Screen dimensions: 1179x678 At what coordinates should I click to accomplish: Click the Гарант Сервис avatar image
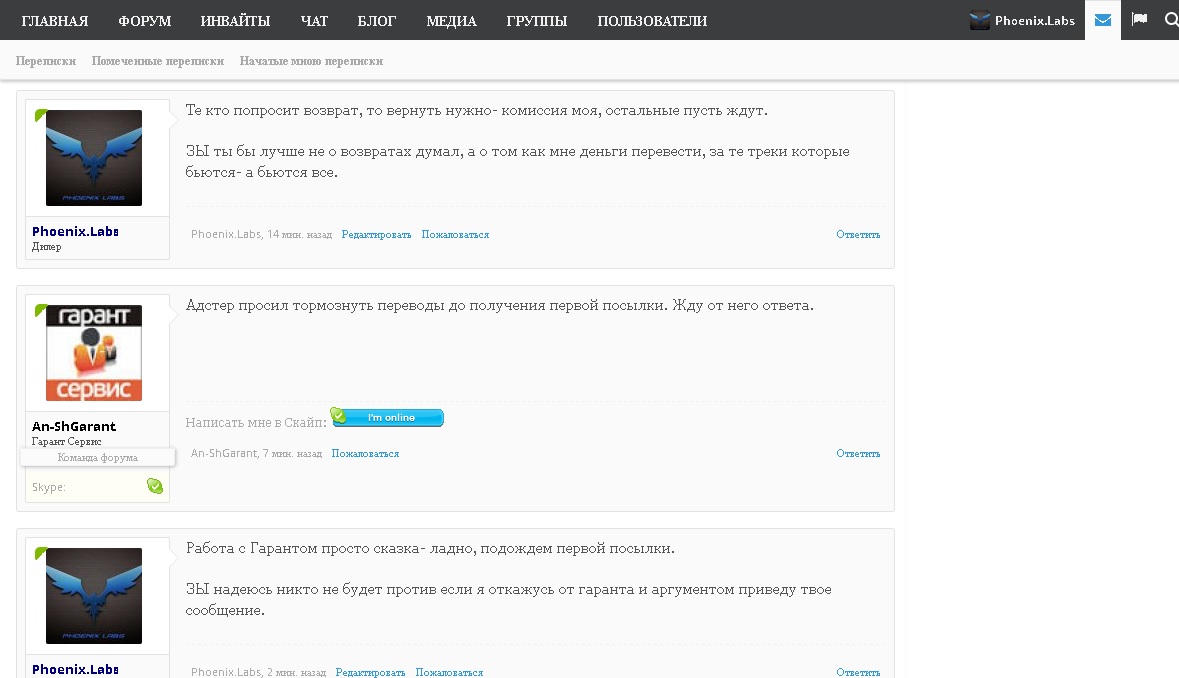(94, 353)
